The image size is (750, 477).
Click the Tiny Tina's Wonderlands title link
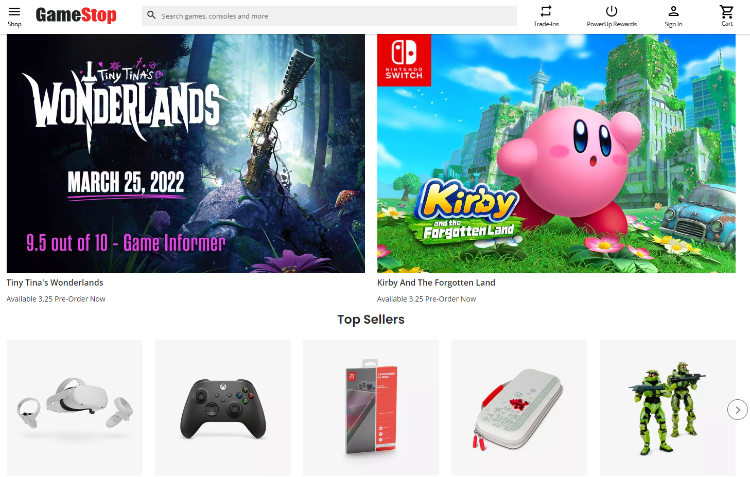[x=55, y=283]
